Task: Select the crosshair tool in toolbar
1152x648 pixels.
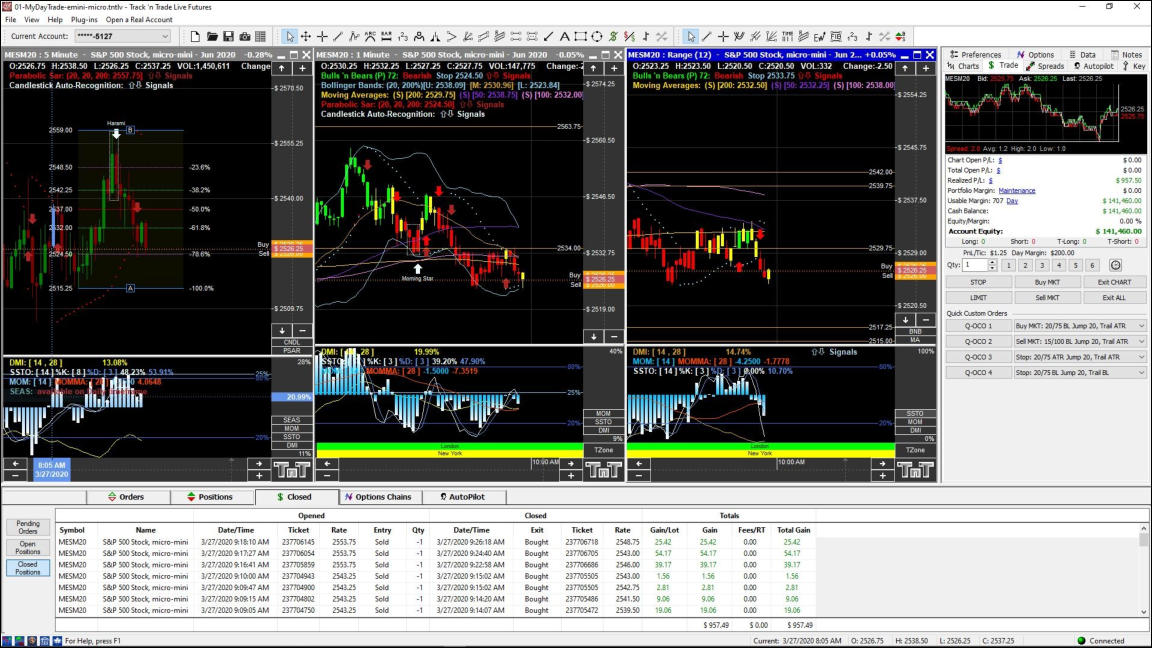Action: click(322, 37)
